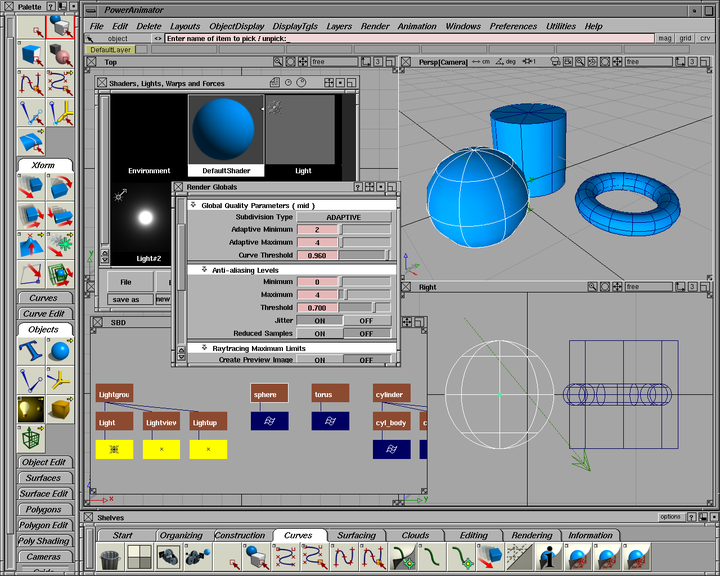Screen dimensions: 720x576
Task: Click the Curve Threshold slider
Action: click(x=365, y=255)
